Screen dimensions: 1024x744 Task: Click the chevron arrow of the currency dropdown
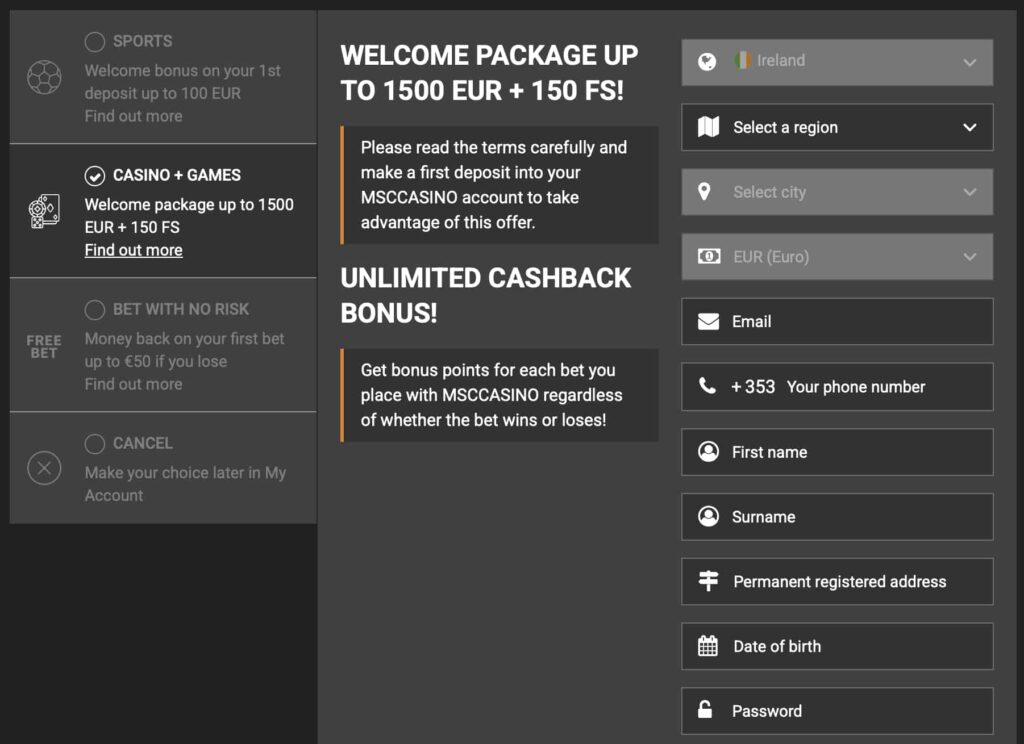tap(970, 257)
